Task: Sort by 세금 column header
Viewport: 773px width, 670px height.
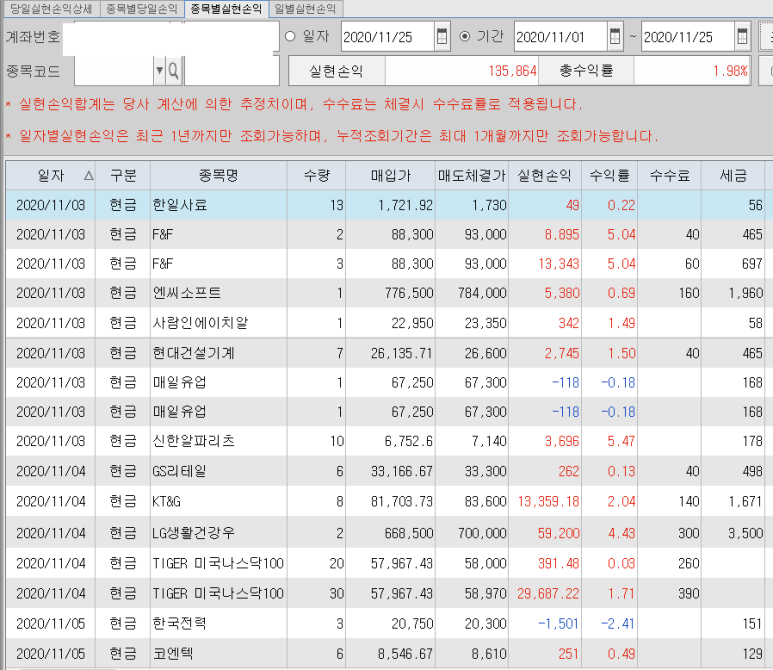Action: (x=733, y=176)
